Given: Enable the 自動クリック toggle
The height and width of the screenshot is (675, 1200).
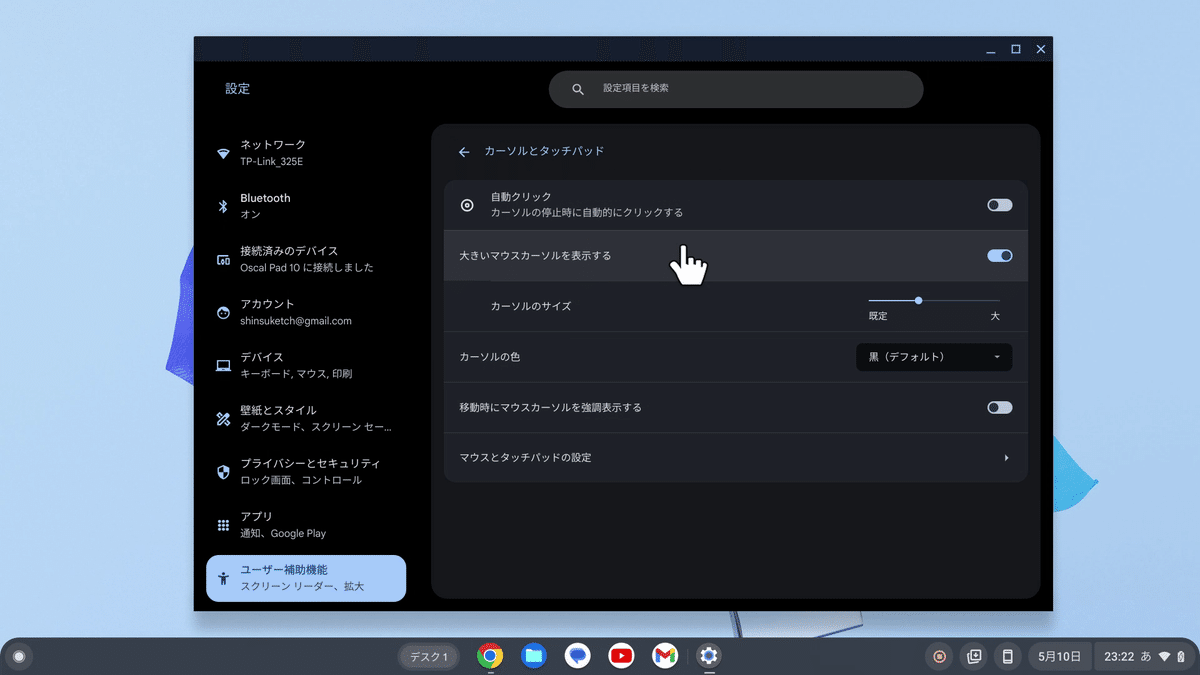Looking at the screenshot, I should [x=999, y=205].
